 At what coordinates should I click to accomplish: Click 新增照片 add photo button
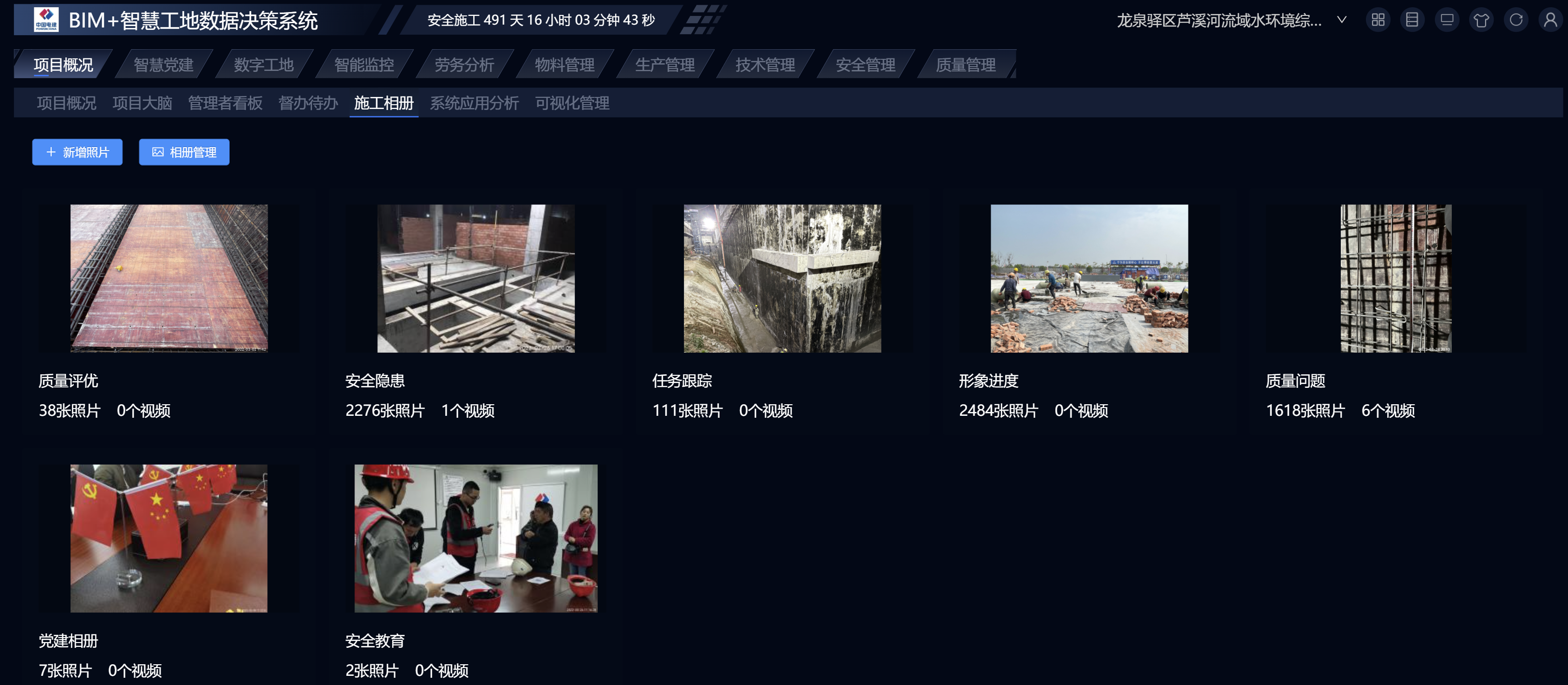pyautogui.click(x=77, y=152)
